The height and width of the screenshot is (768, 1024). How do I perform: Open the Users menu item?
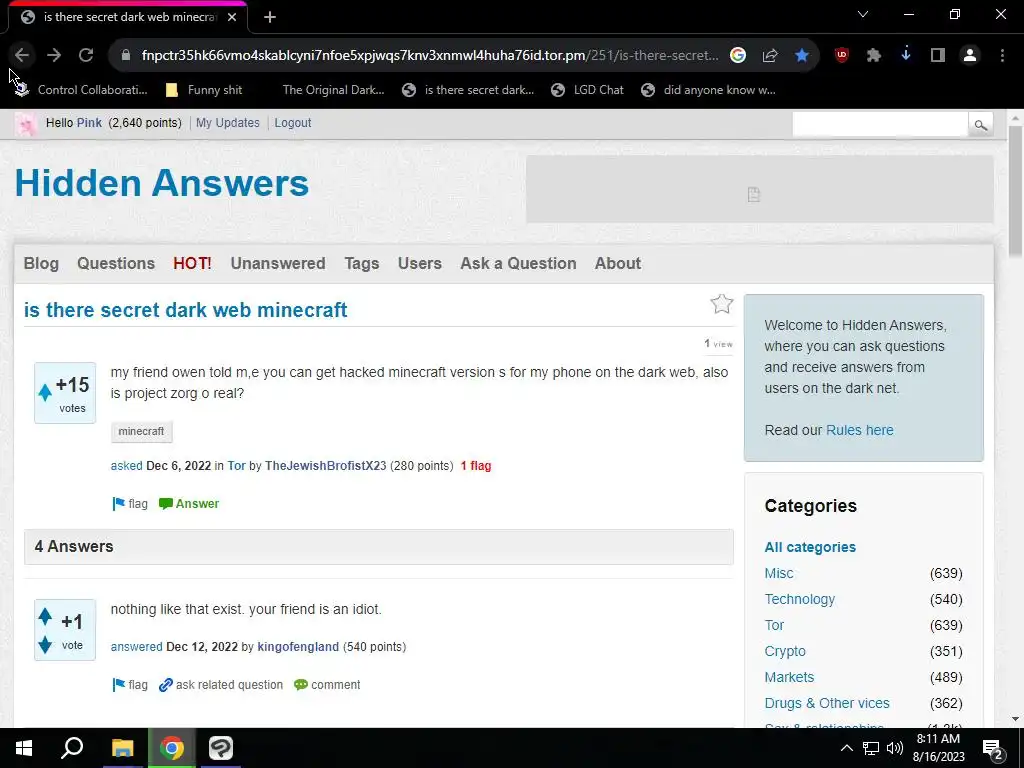(x=420, y=263)
